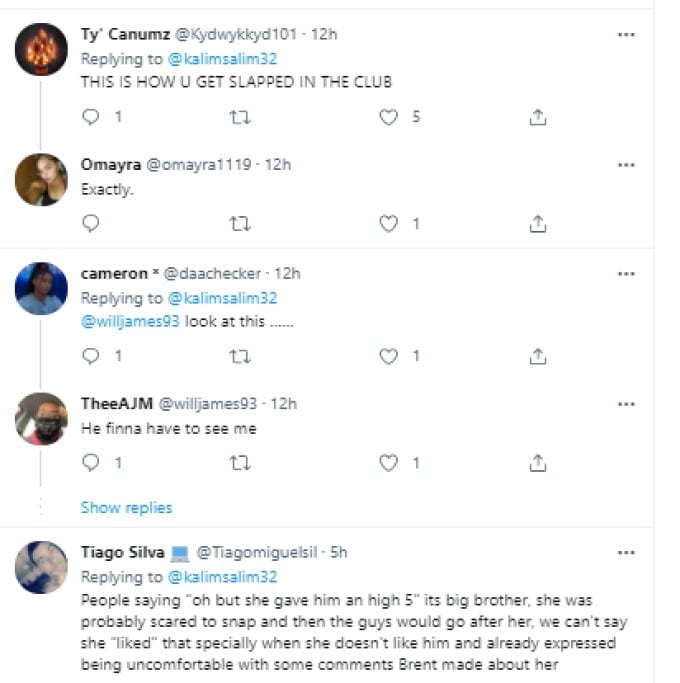Screen dimensions: 680x683
Task: Open more options on Tiago Silva's tweet
Action: tap(626, 552)
